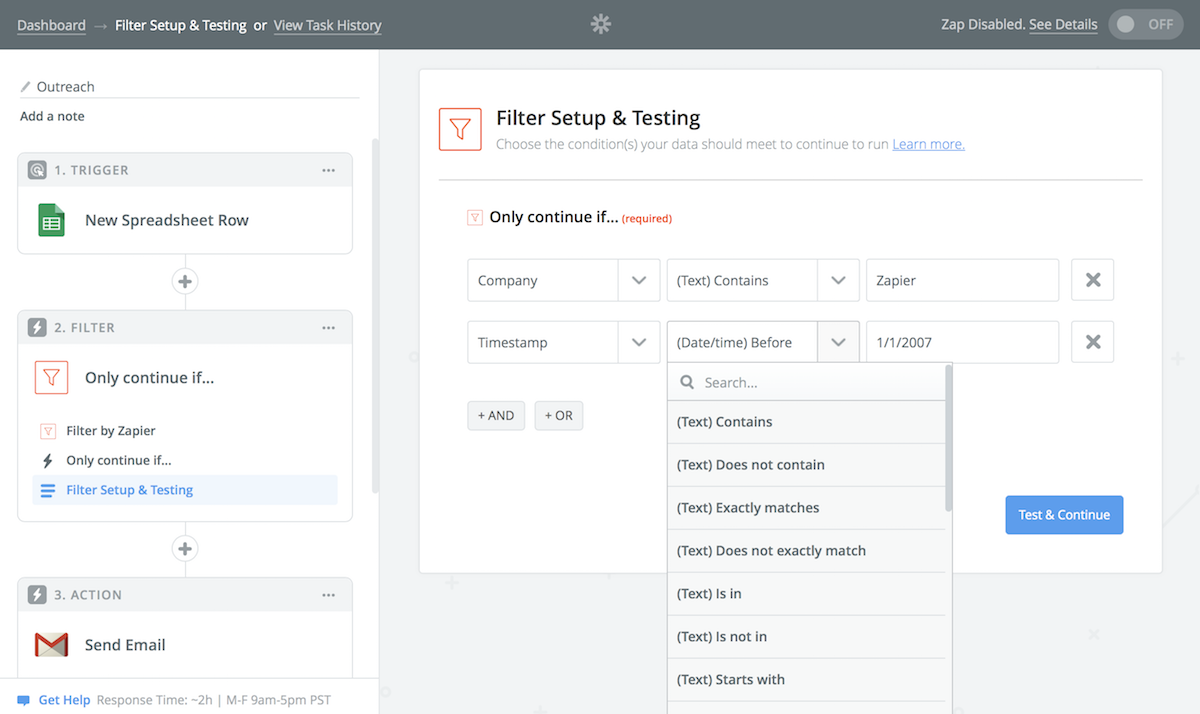Open the Timestamp field dropdown arrow

(x=639, y=342)
